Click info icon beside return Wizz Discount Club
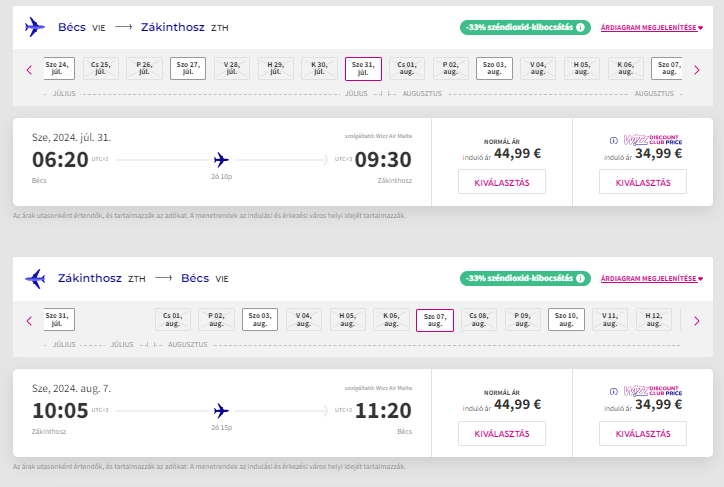Viewport: 724px width, 487px height. [614, 391]
